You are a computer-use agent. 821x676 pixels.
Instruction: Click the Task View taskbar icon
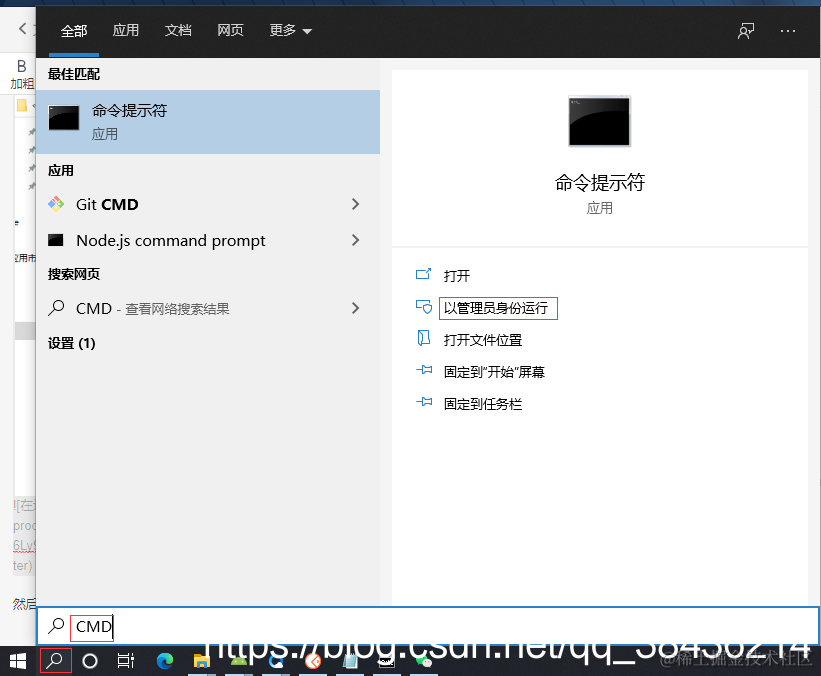[125, 661]
